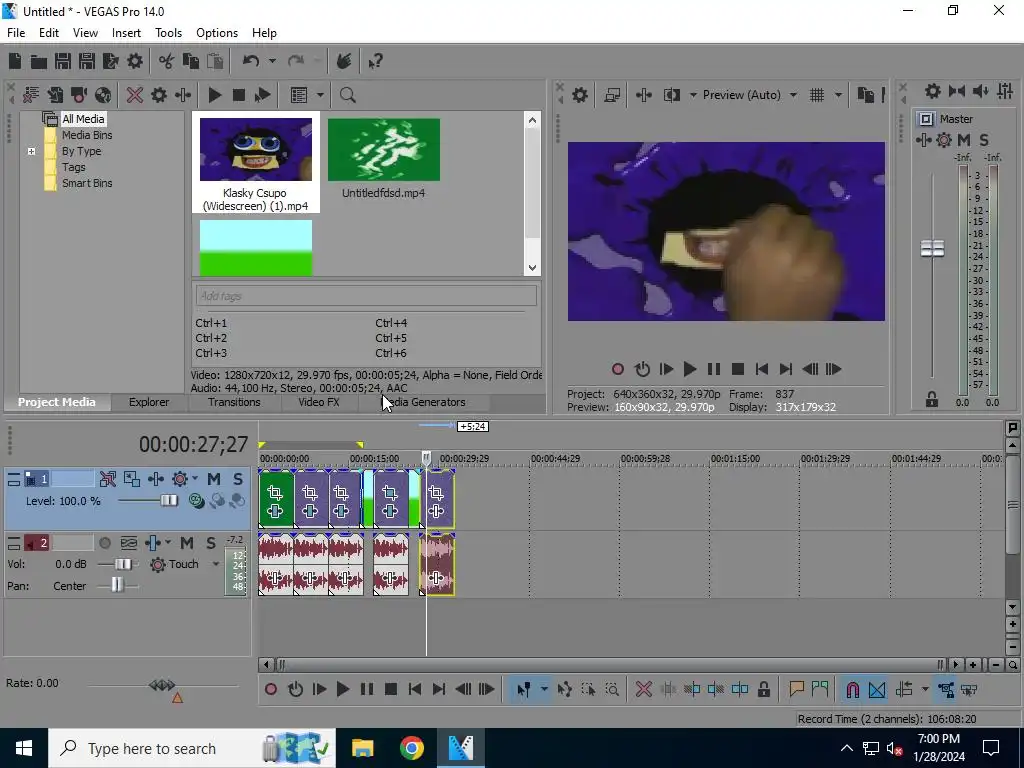This screenshot has height=768, width=1024.
Task: Open Project Properties gear in main toolbar
Action: click(135, 61)
